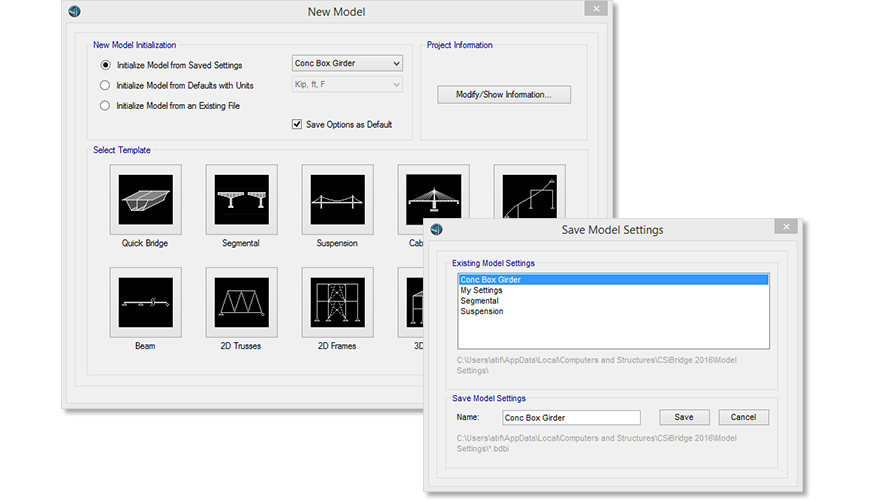Uncheck Save Options as Default checkbox
Viewport: 871px width, 500px height.
click(x=297, y=125)
